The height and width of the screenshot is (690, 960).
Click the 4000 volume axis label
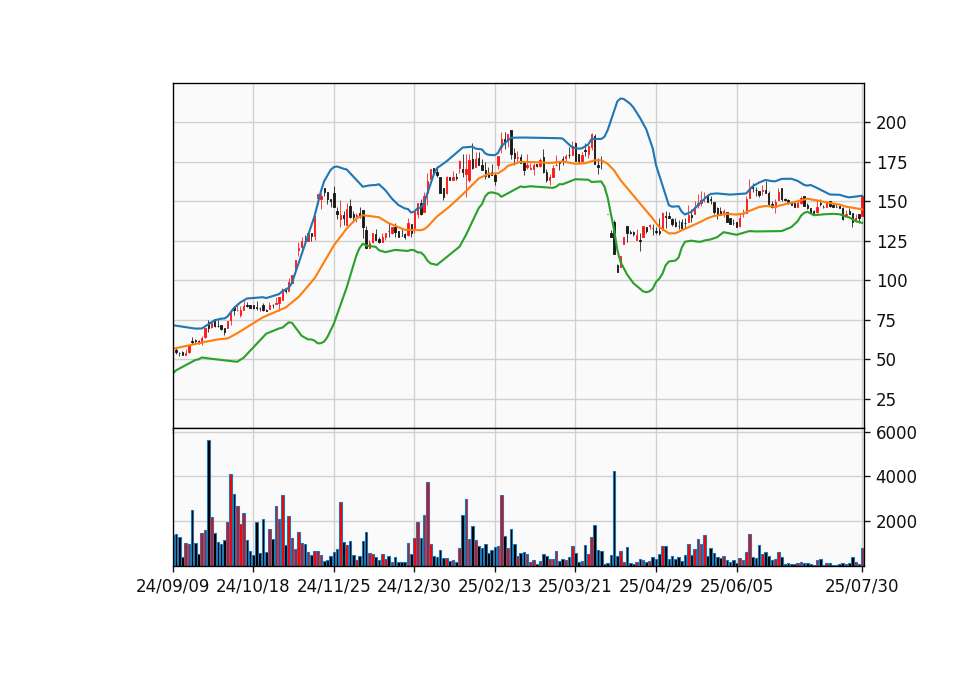point(896,477)
